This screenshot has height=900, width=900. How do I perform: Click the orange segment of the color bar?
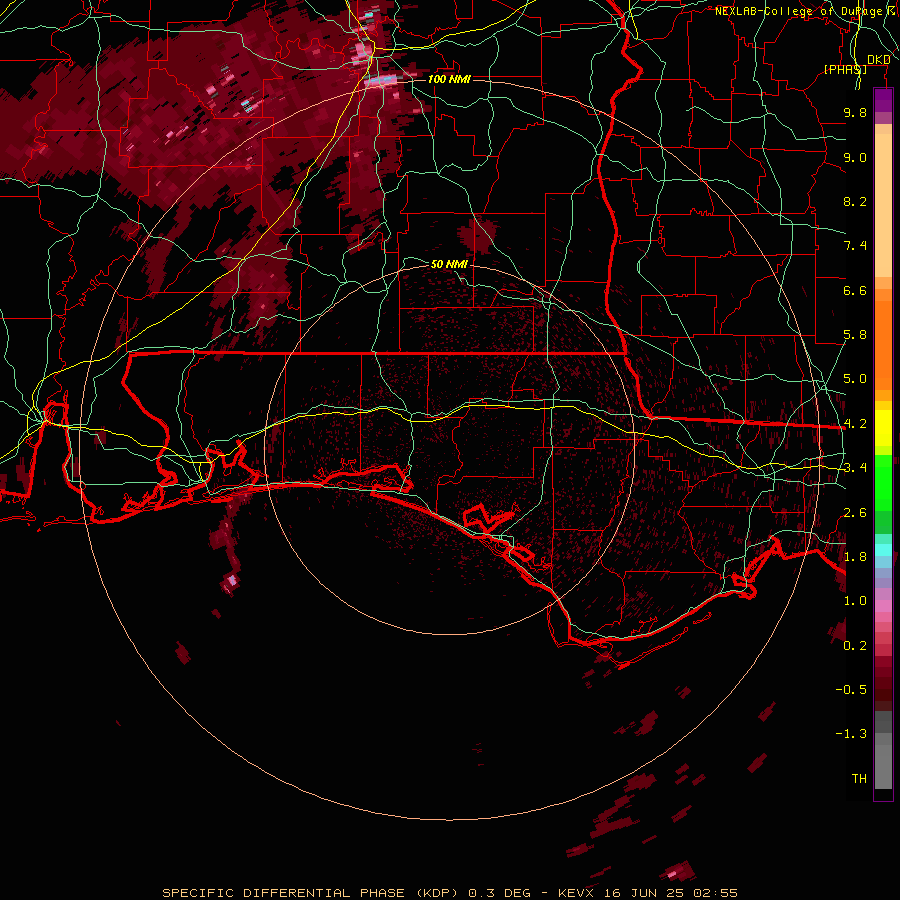pos(883,344)
